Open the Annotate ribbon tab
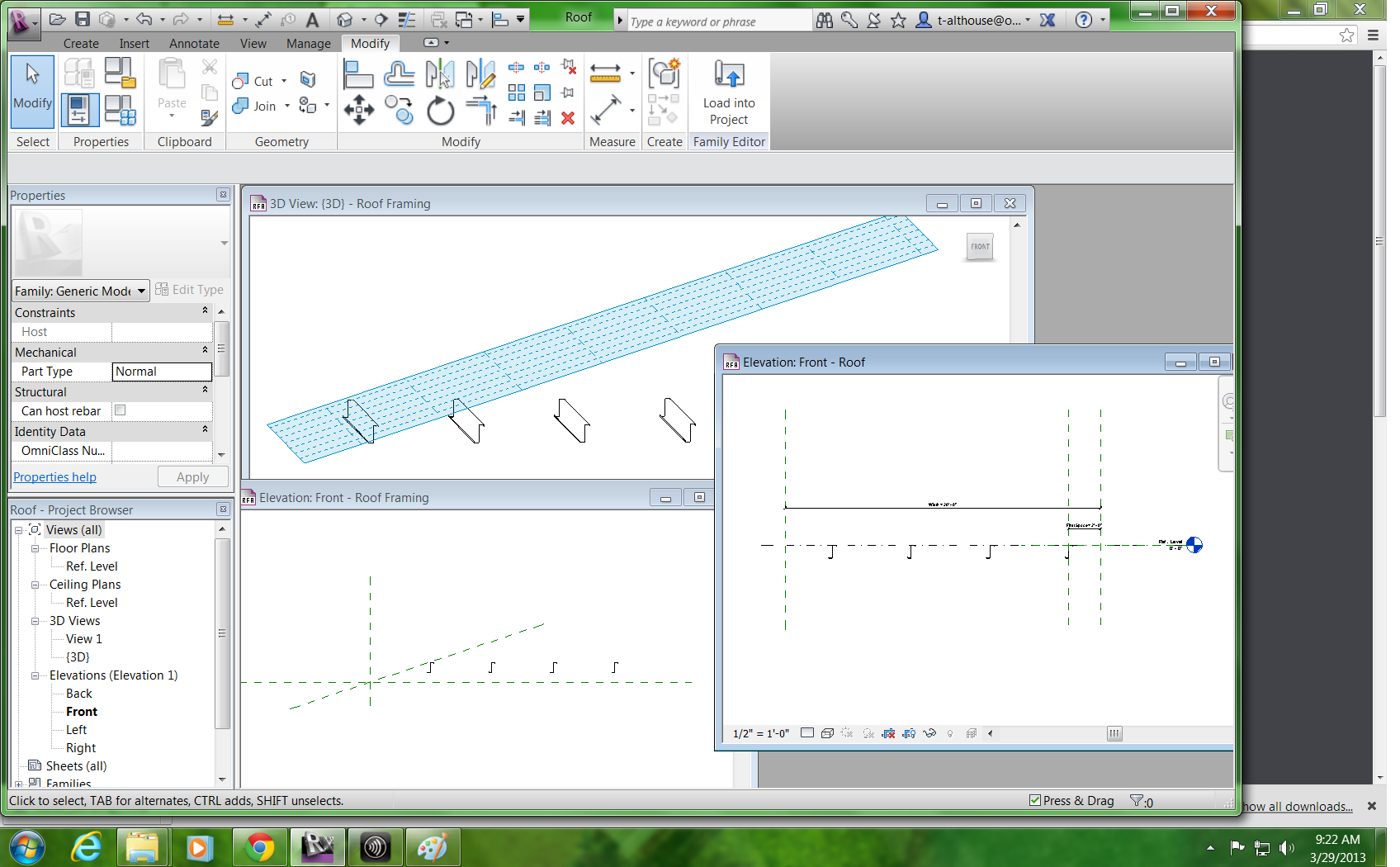The width and height of the screenshot is (1400, 867). 194,44
